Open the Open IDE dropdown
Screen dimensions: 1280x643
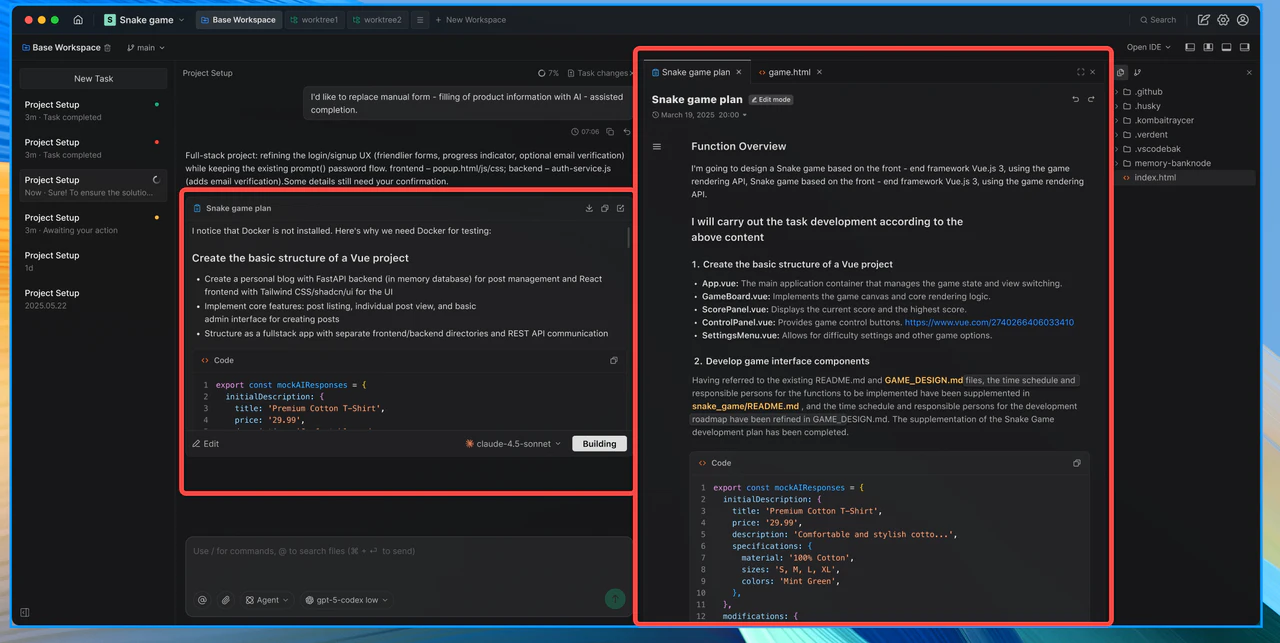click(1149, 47)
